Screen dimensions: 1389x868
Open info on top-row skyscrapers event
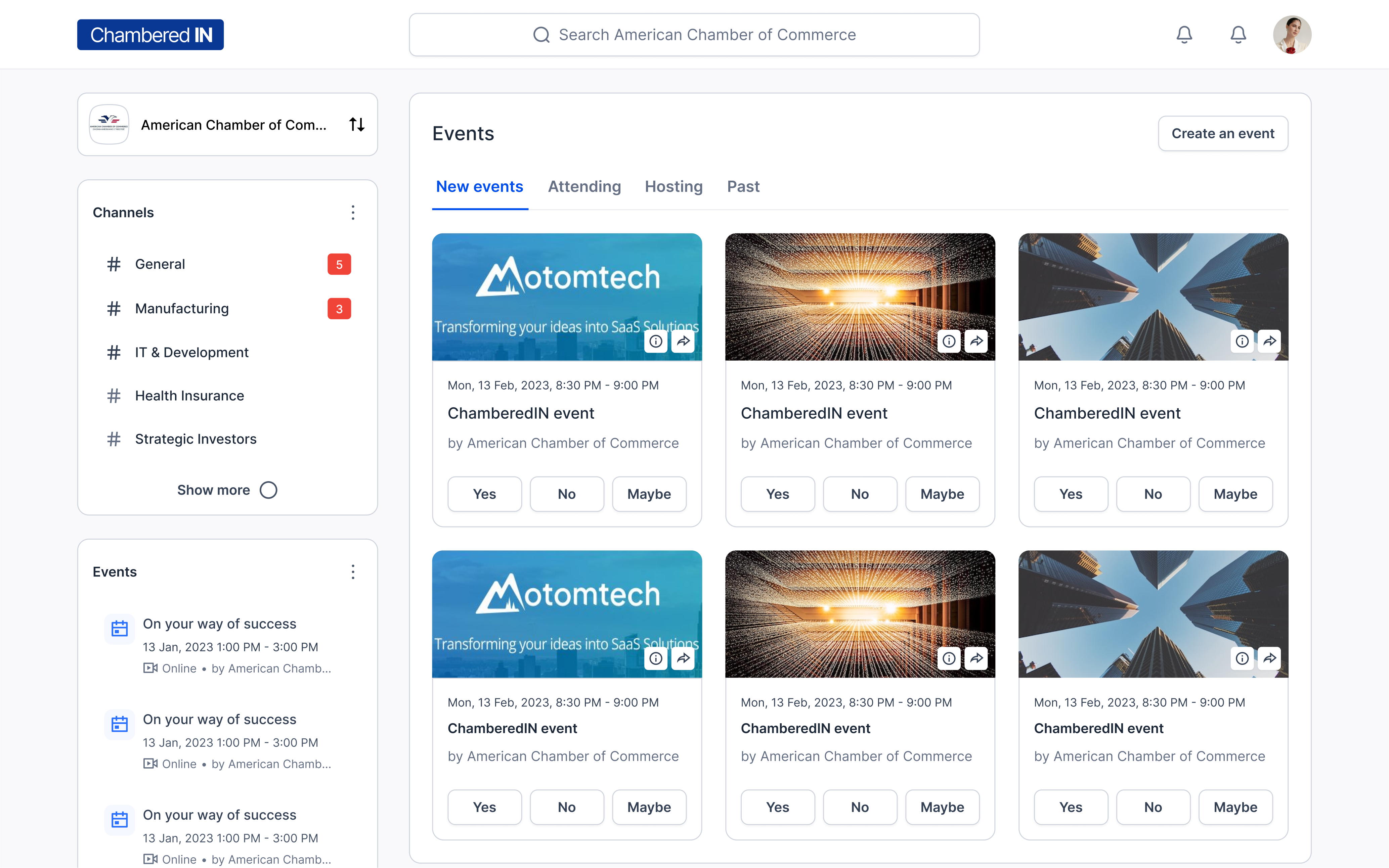[x=1242, y=341]
